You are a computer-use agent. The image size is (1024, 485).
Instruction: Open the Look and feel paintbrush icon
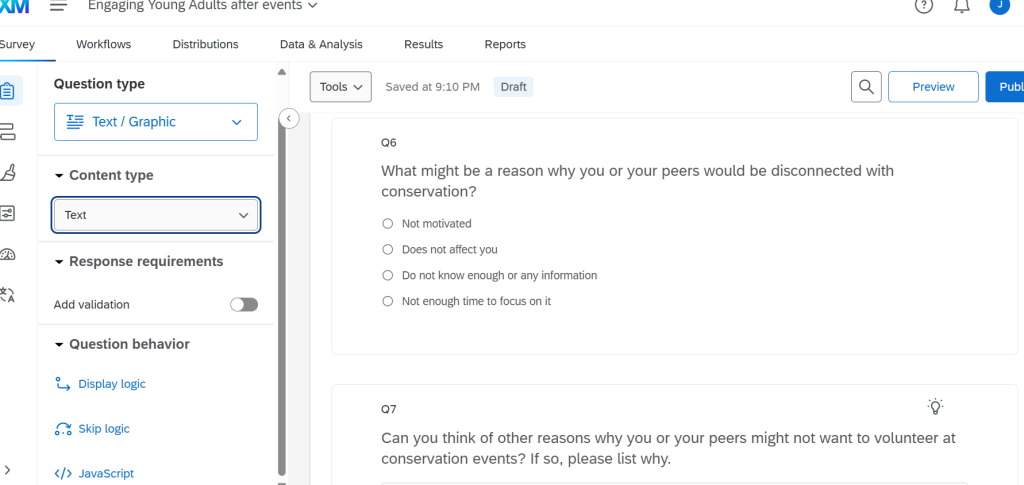point(8,172)
